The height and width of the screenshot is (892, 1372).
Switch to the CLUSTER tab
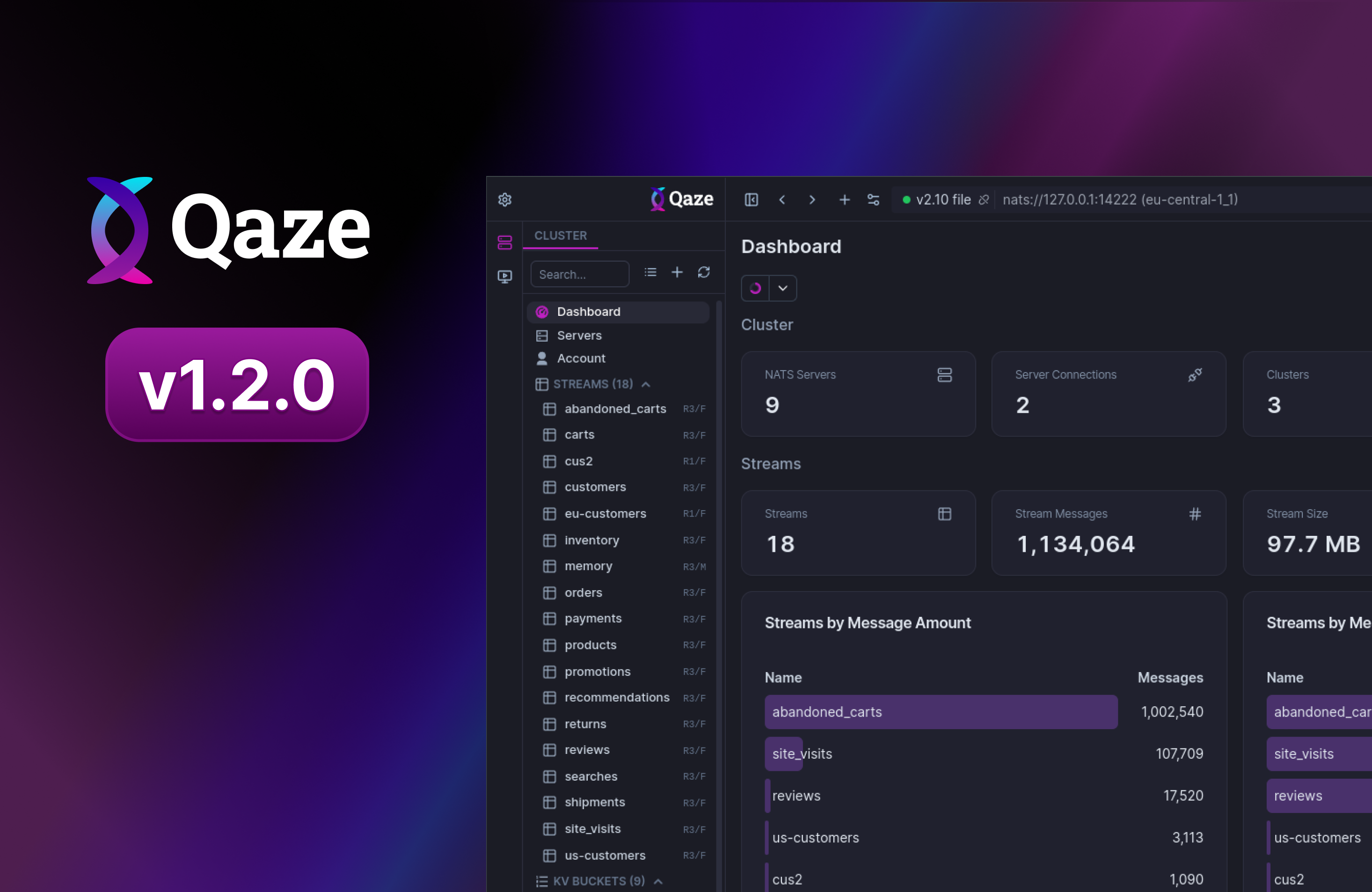click(x=561, y=235)
